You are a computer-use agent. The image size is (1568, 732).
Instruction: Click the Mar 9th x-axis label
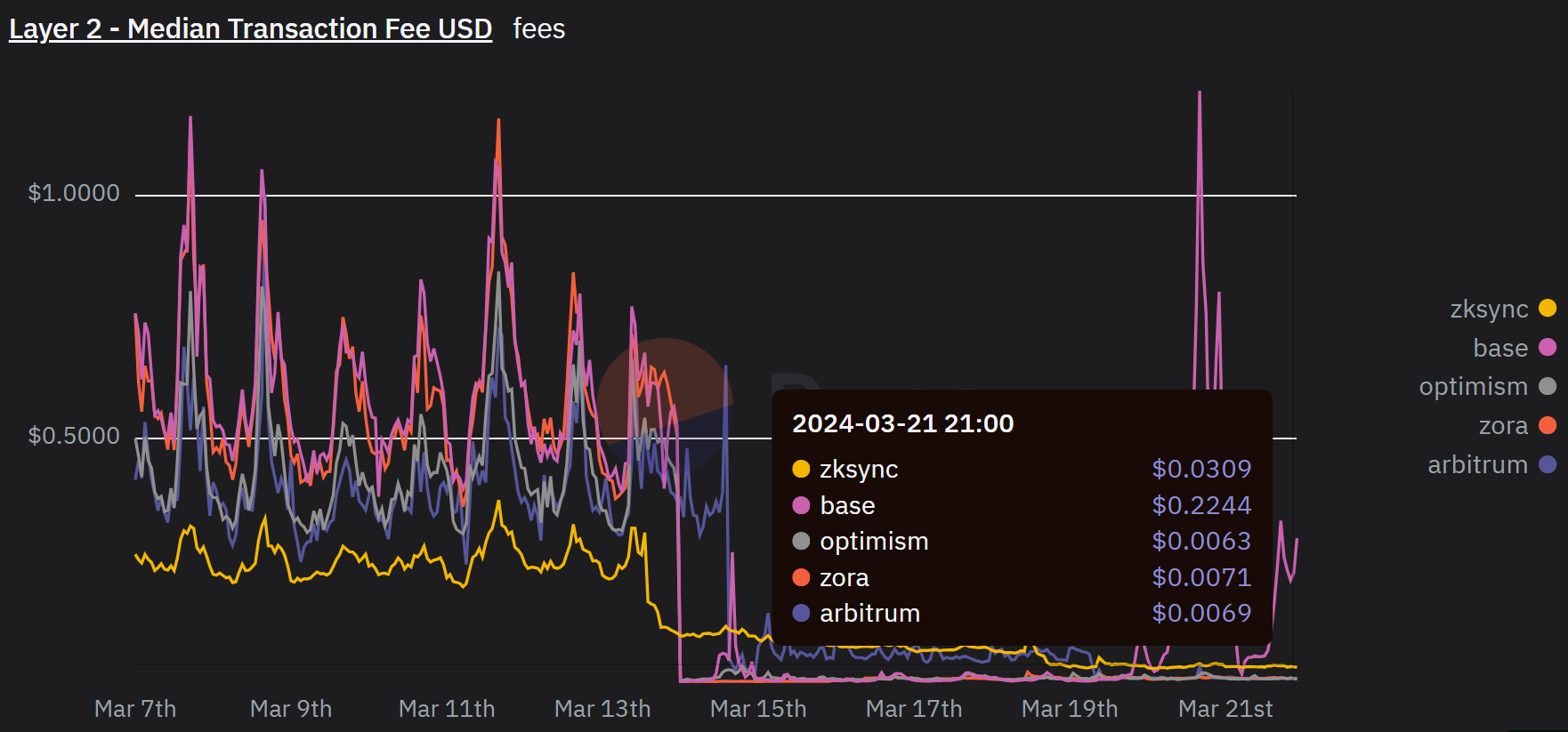[291, 709]
